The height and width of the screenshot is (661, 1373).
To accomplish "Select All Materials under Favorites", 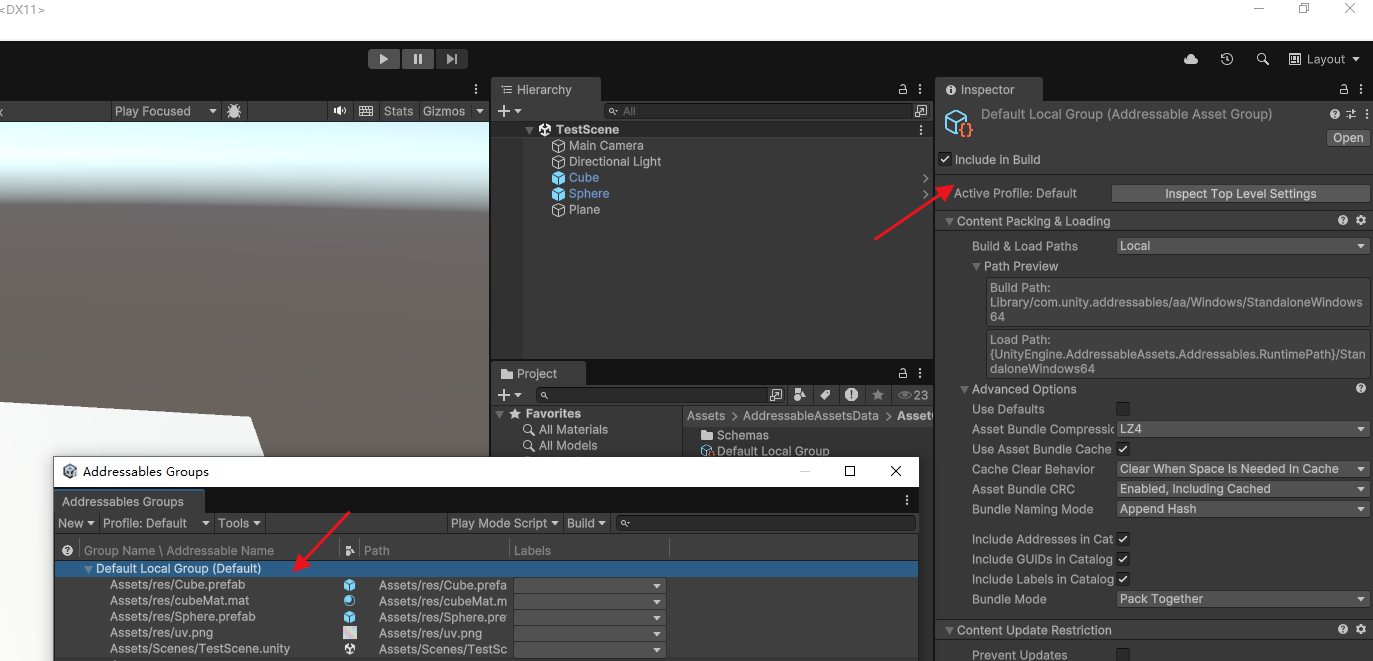I will click(573, 430).
